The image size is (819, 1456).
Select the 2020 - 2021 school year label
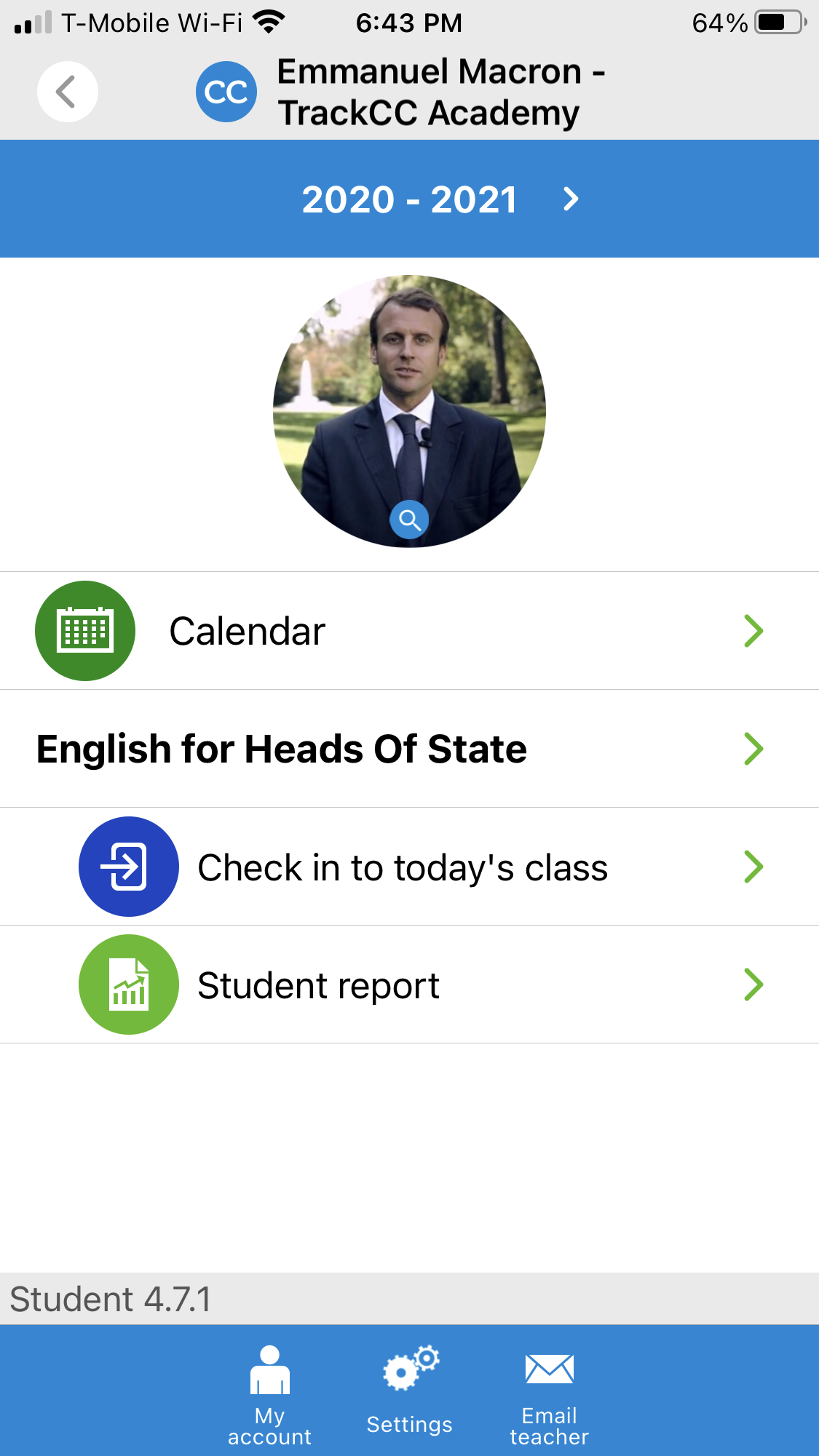coord(409,199)
